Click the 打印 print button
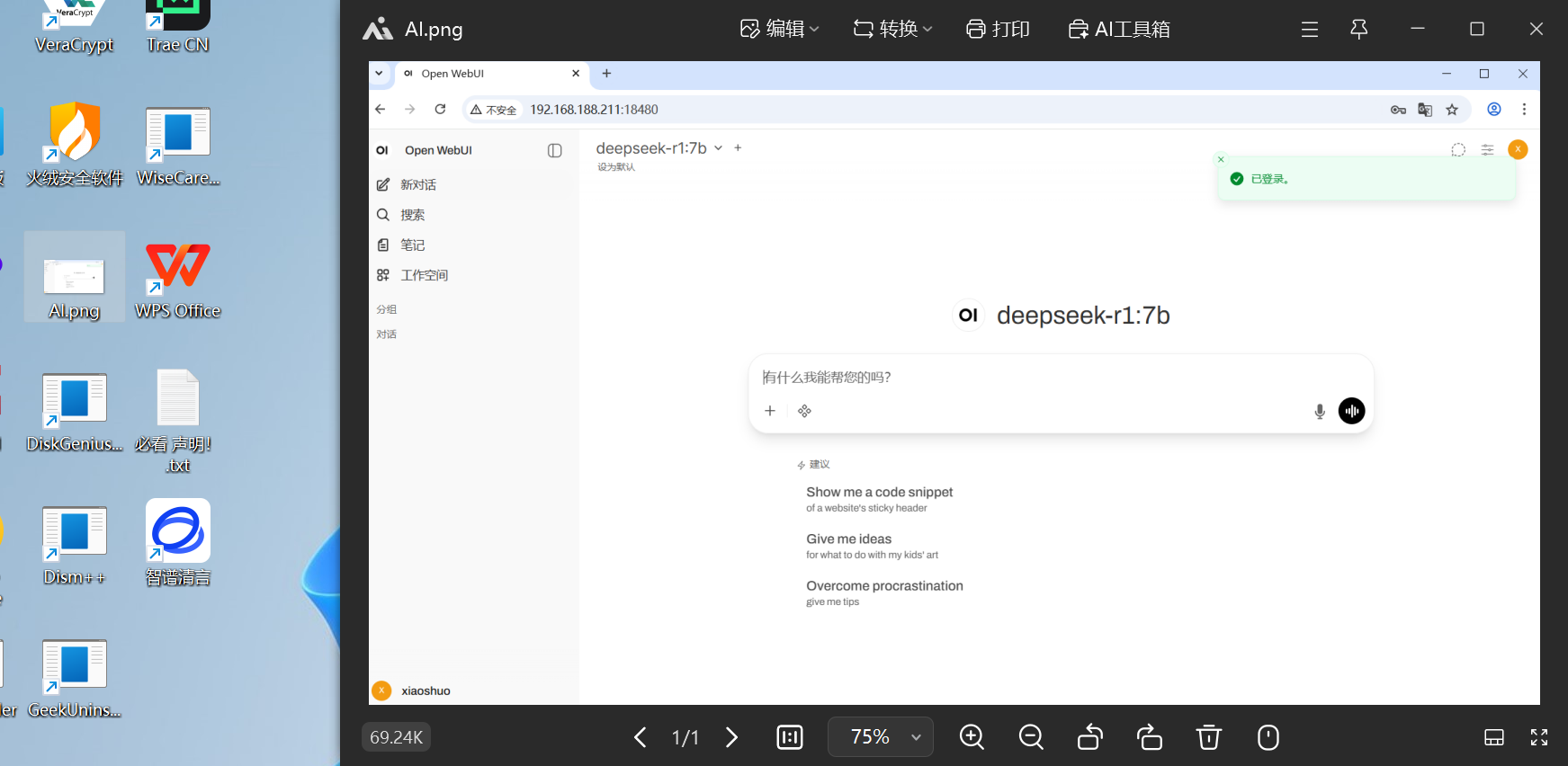1568x766 pixels. click(x=998, y=29)
